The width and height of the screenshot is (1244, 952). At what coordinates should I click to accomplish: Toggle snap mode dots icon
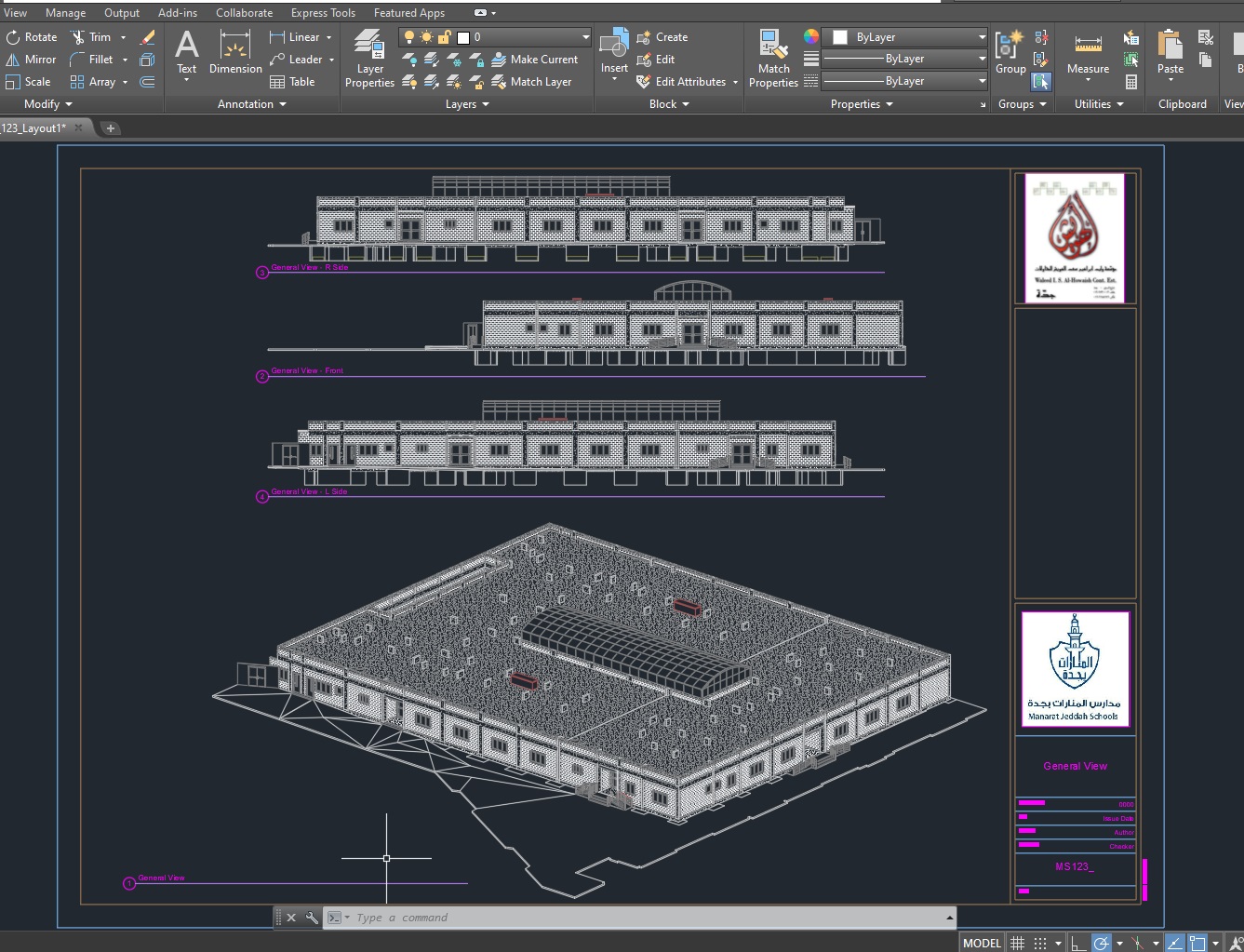coord(1040,943)
